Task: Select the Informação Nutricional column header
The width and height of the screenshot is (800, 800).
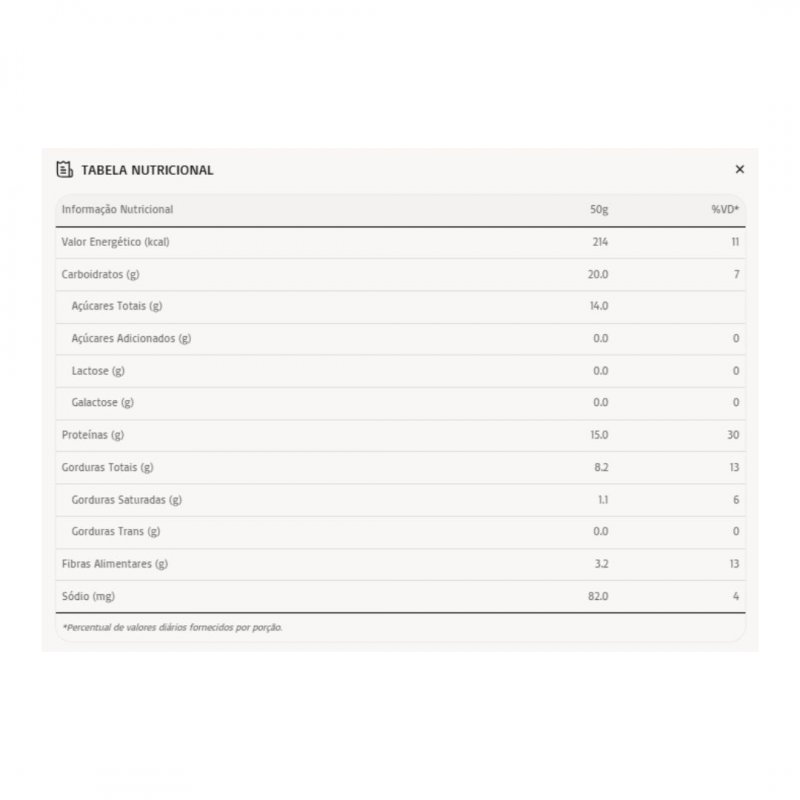Action: pos(118,210)
